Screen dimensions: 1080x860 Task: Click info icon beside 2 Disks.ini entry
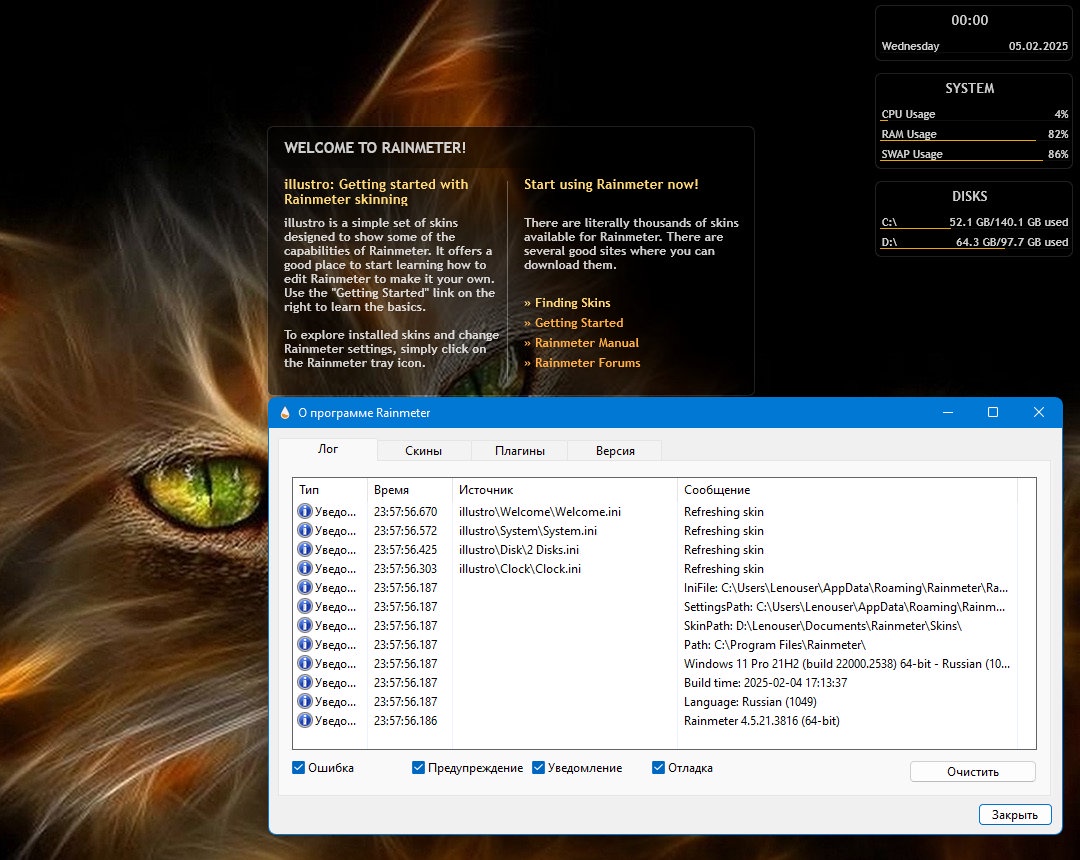tap(304, 549)
